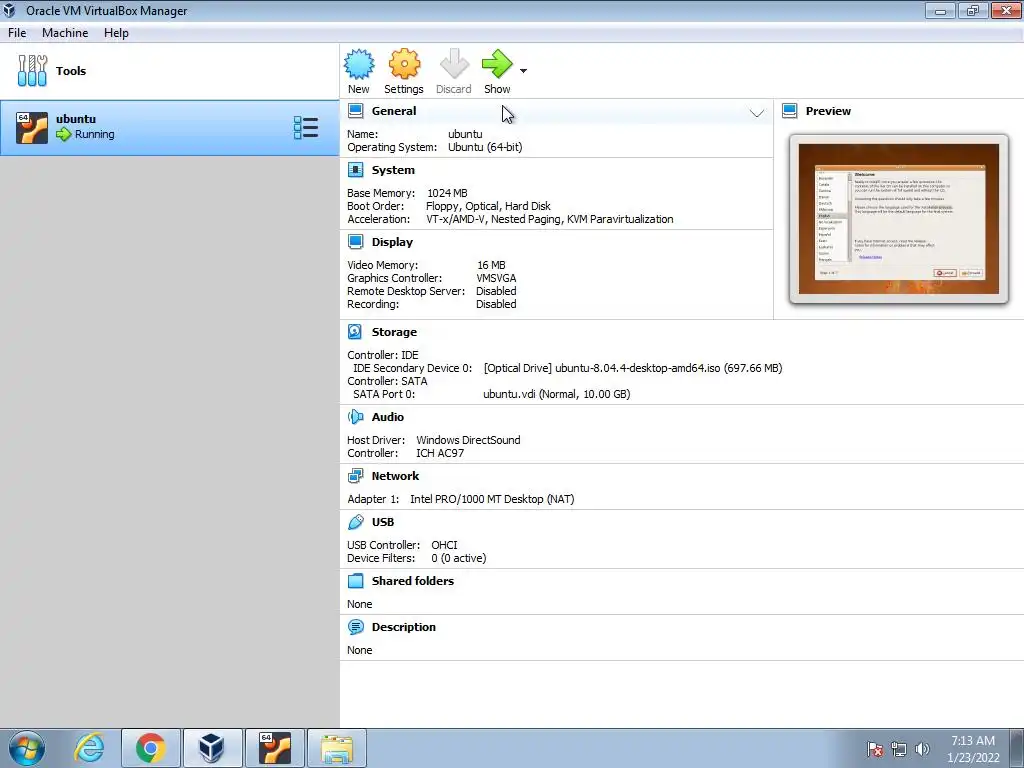
Task: Launch Google Chrome from taskbar
Action: click(151, 748)
